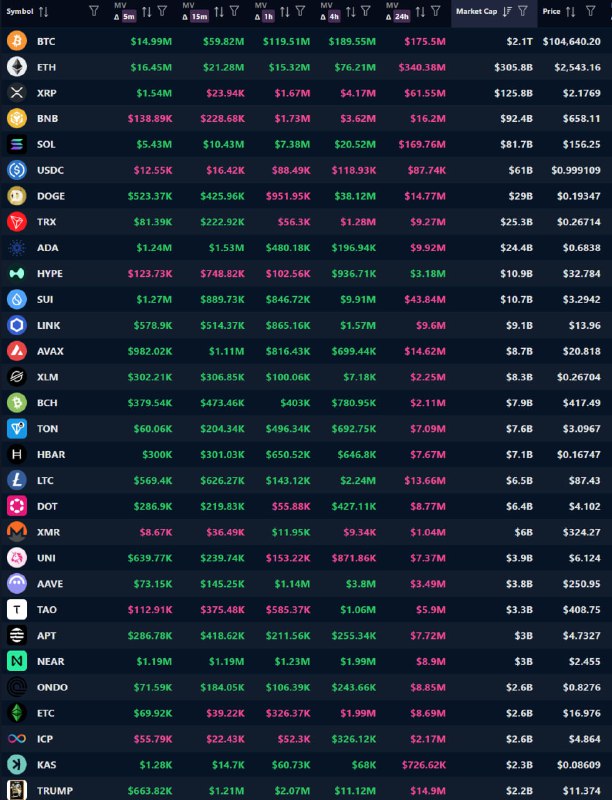Screen dimensions: 612x800
Task: Open filter for MV 15m column
Action: click(235, 11)
